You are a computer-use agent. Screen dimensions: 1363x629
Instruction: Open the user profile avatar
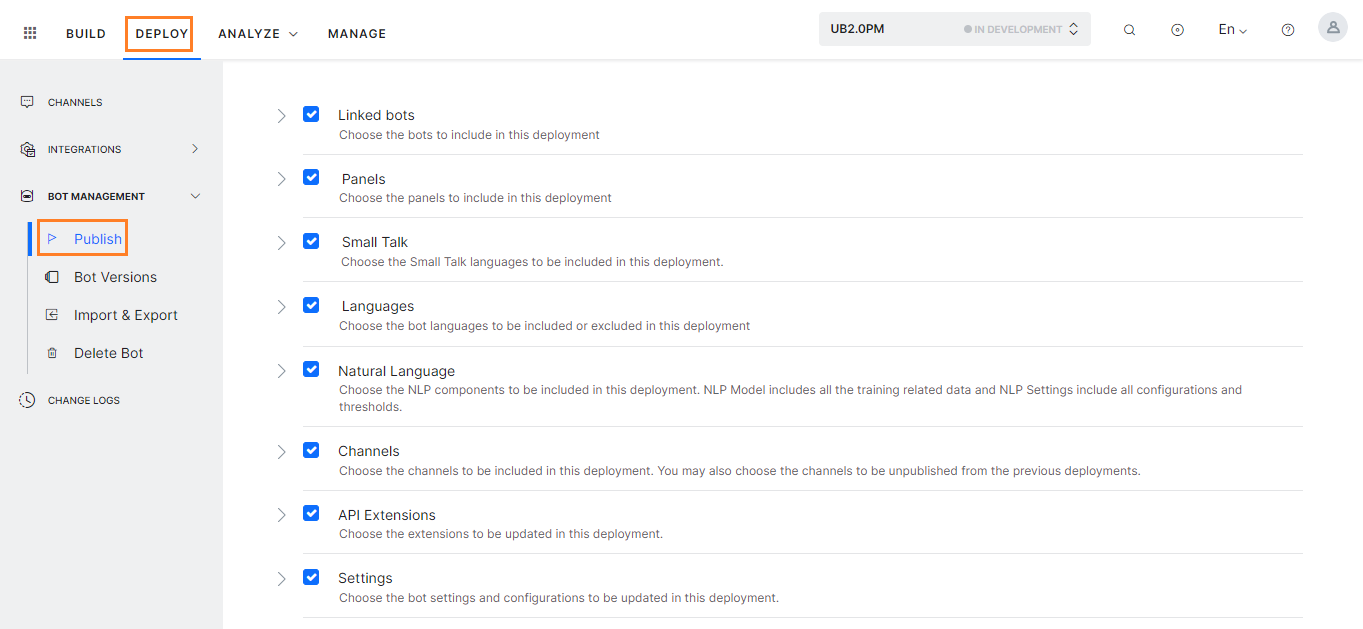pos(1332,27)
